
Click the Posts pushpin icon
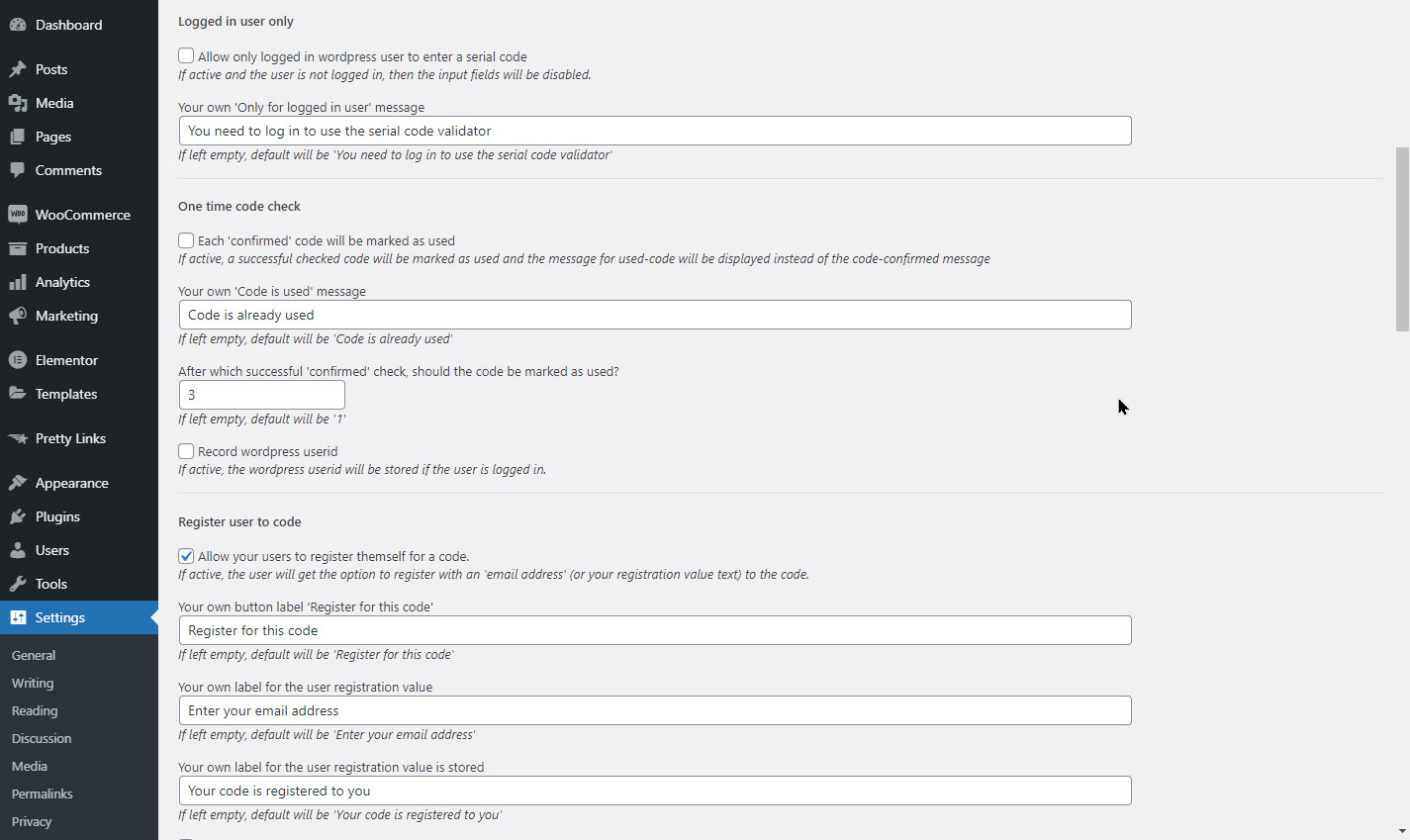point(18,69)
